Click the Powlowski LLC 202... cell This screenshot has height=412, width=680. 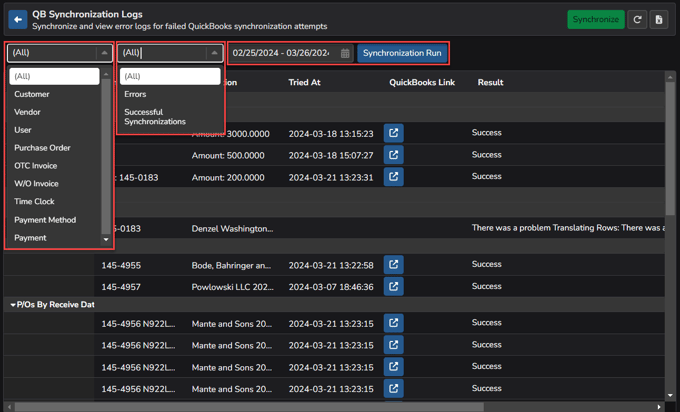point(232,287)
